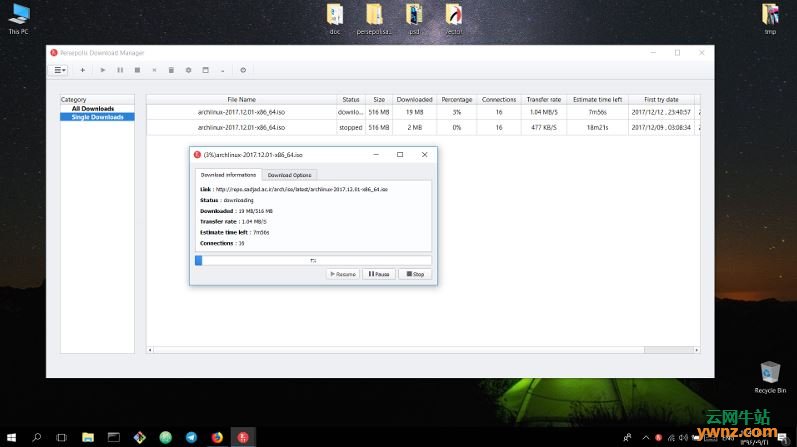The height and width of the screenshot is (447, 797).
Task: Click the 477 KB/S transfer rate cell
Action: (x=544, y=128)
